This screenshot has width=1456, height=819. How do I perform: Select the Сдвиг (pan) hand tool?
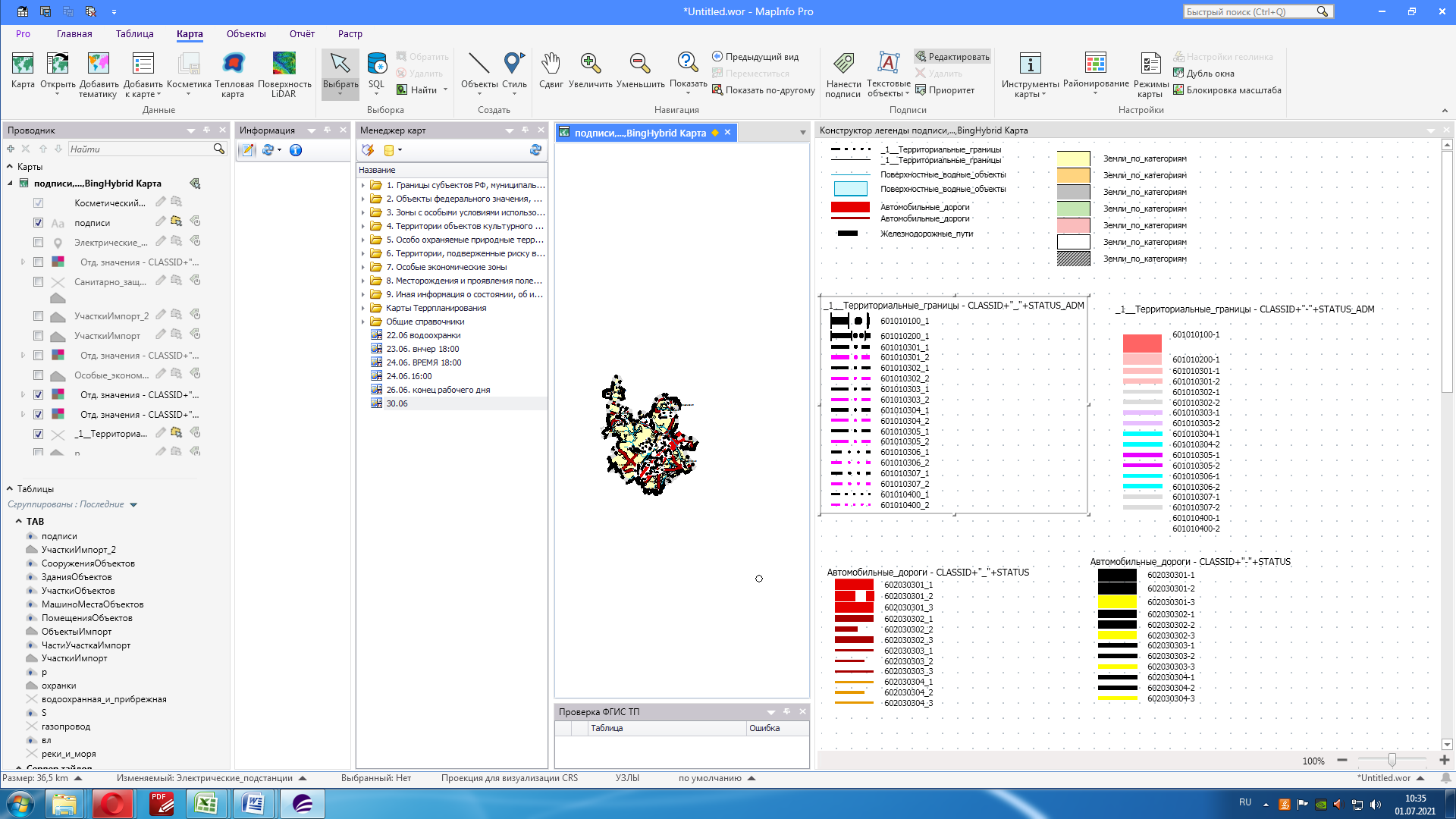(551, 64)
